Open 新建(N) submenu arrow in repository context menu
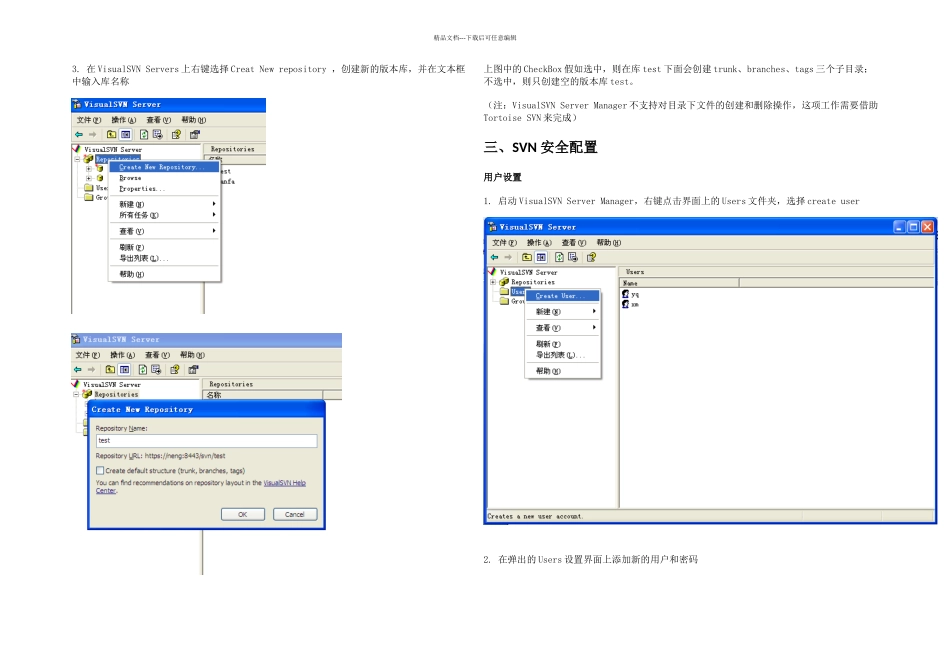950x672 pixels. (214, 204)
